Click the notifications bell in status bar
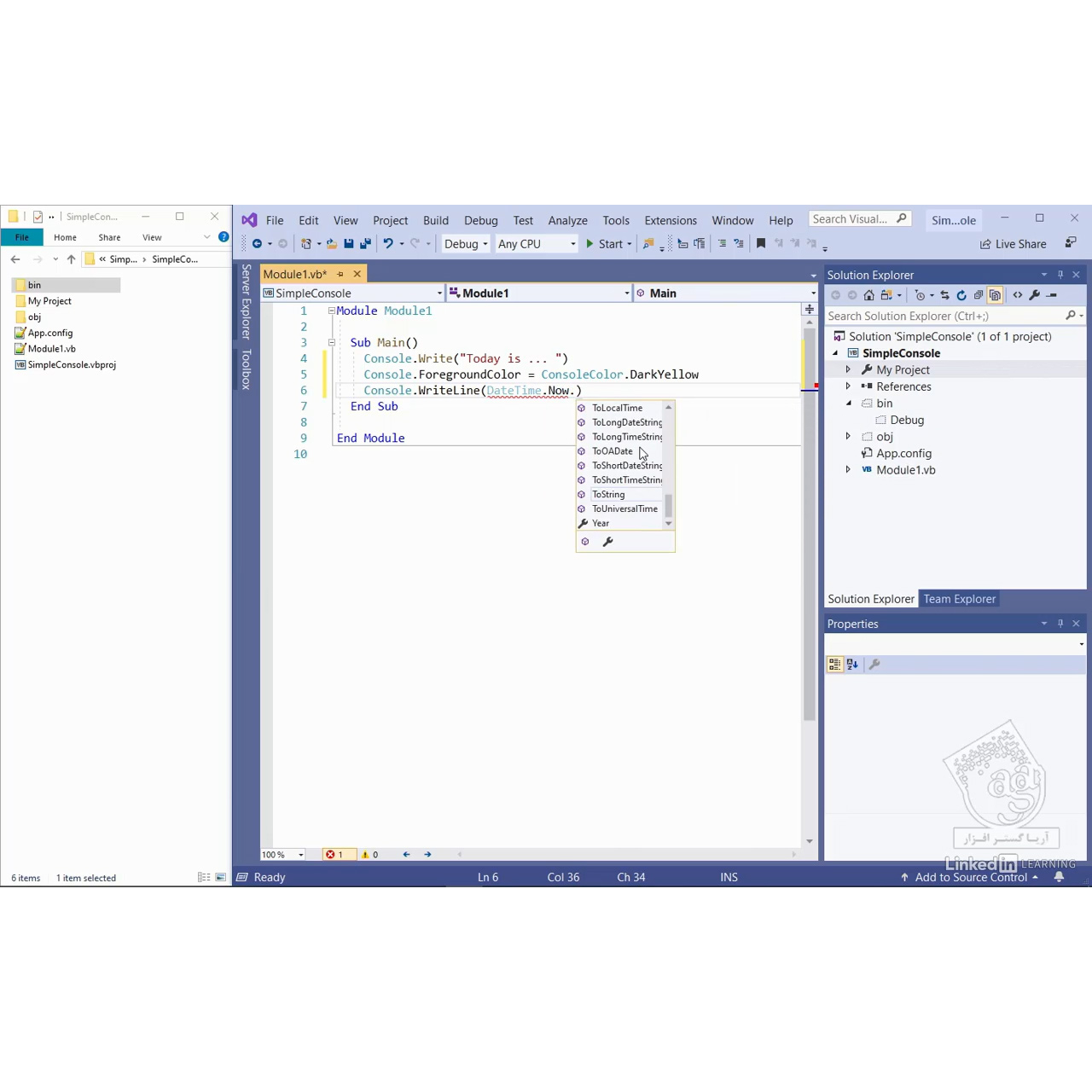1092x1092 pixels. tap(1059, 877)
